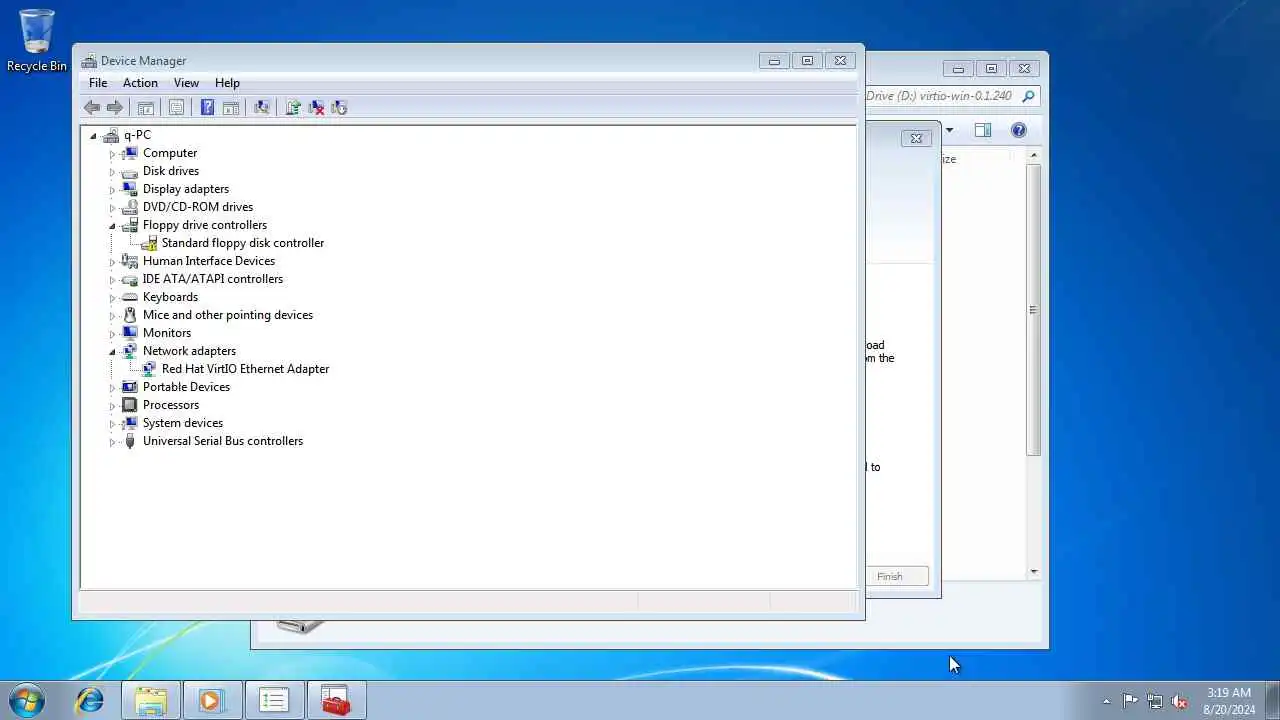This screenshot has width=1280, height=720.
Task: Launch Internet Explorer from the taskbar
Action: click(89, 700)
